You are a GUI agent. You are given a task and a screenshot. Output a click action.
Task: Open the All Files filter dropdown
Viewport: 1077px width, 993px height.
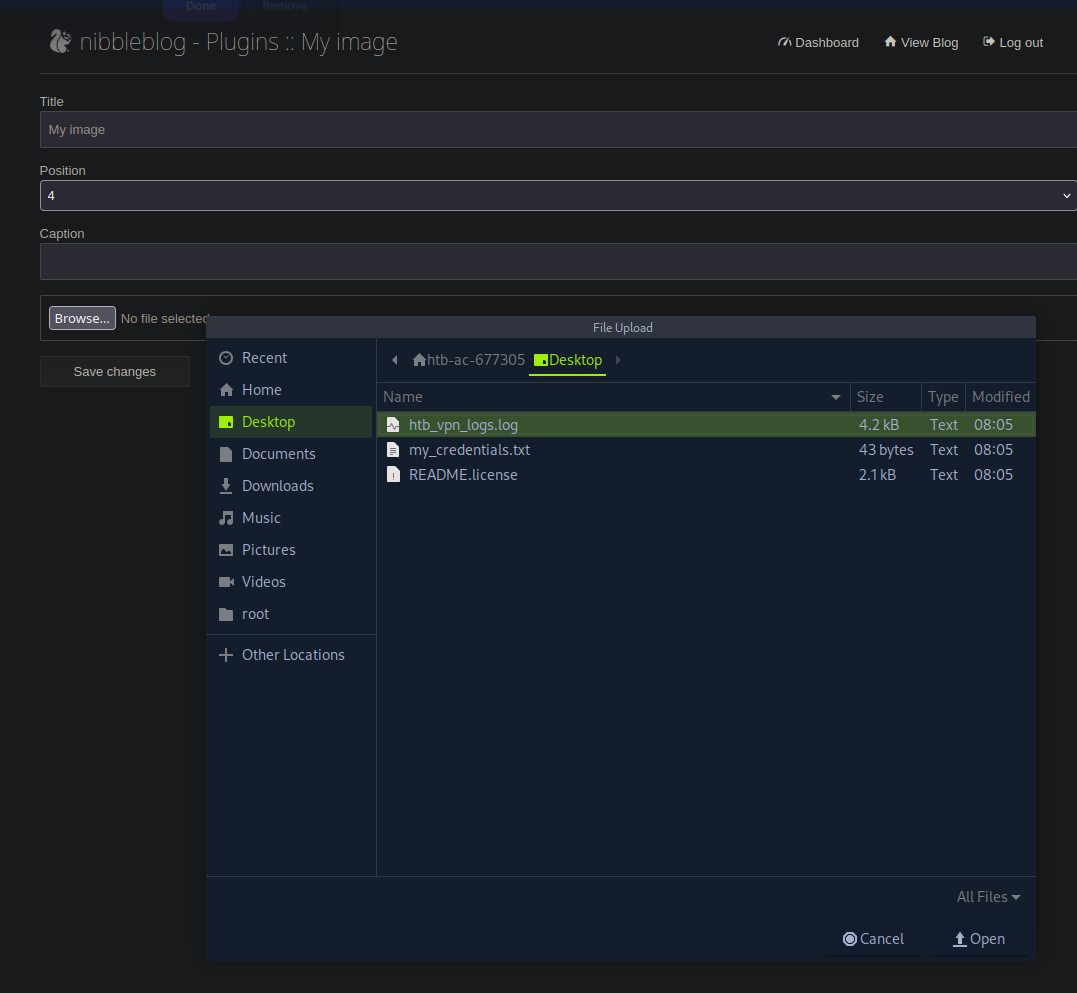988,897
